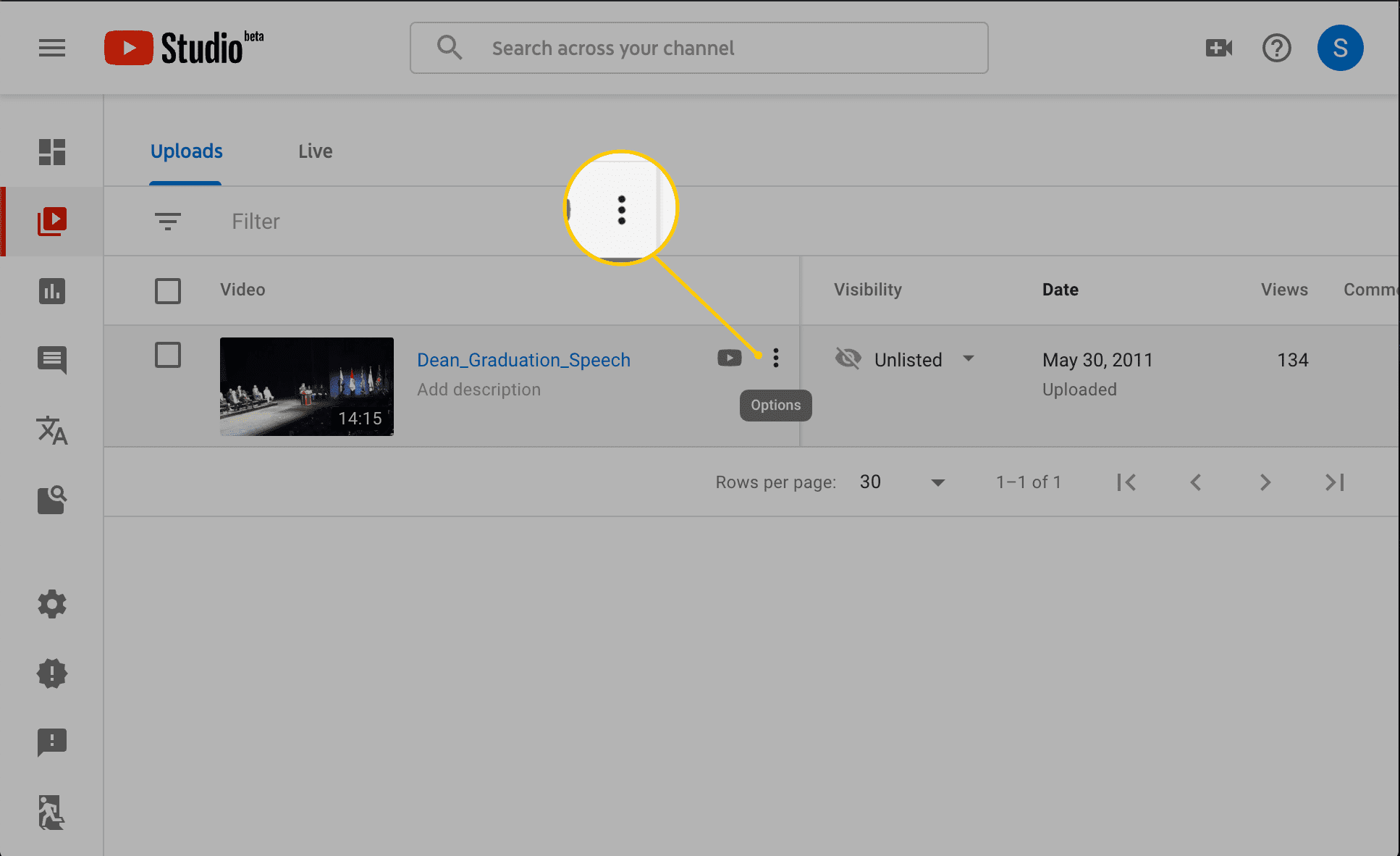Open the Videos panel icon
Screen dimensions: 1400x856
tap(53, 221)
